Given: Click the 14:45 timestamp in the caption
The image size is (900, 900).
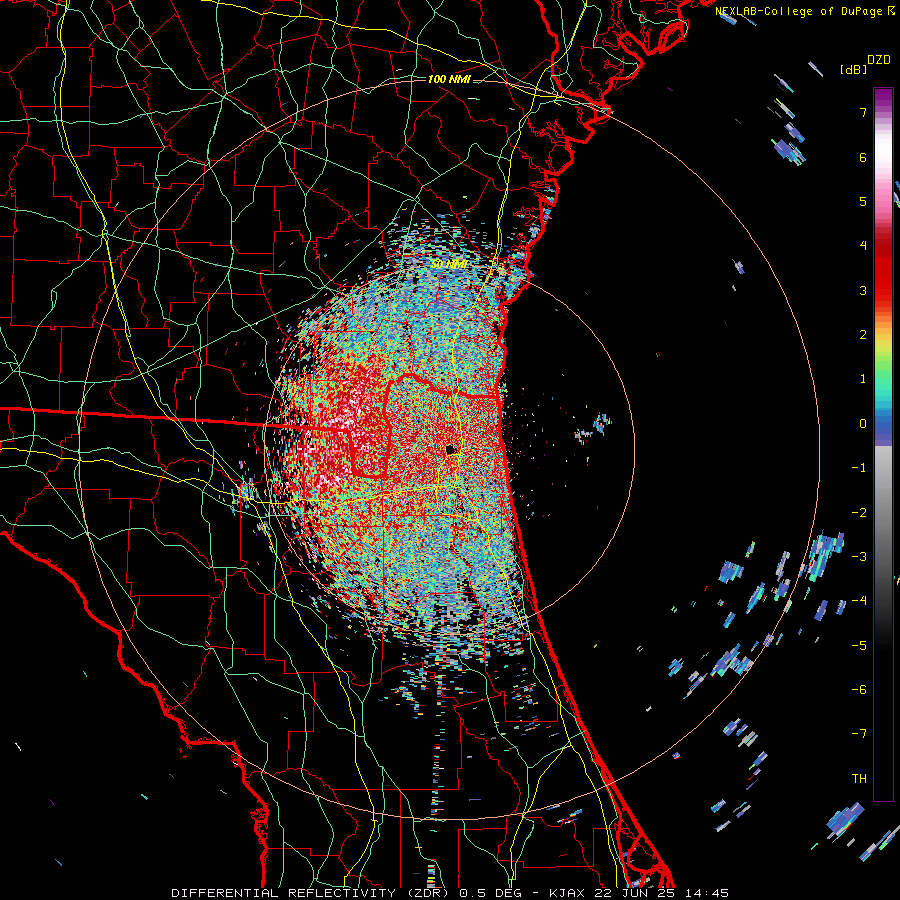Looking at the screenshot, I should pyautogui.click(x=707, y=893).
